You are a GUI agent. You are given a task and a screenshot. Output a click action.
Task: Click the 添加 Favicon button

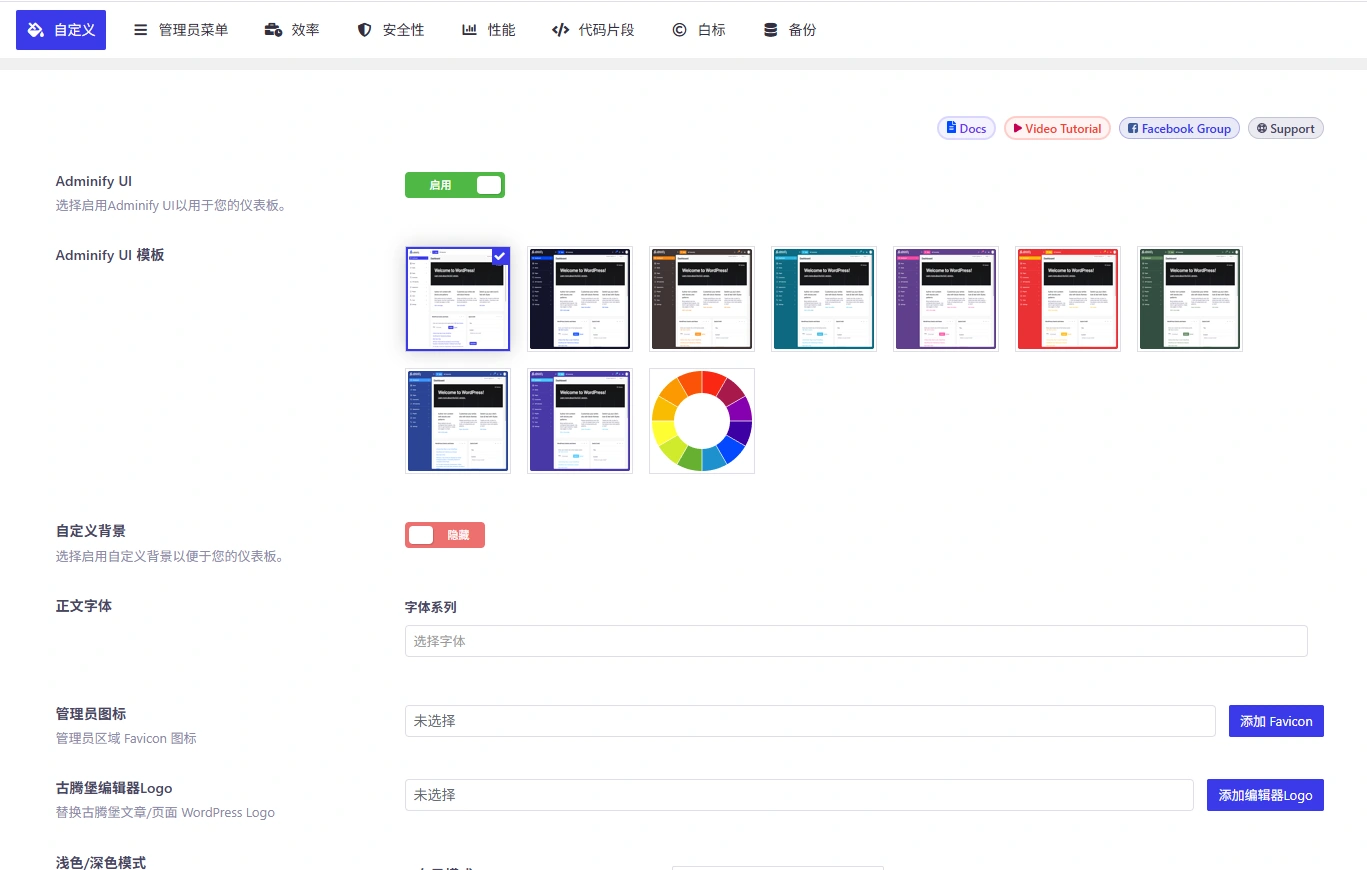pos(1276,721)
